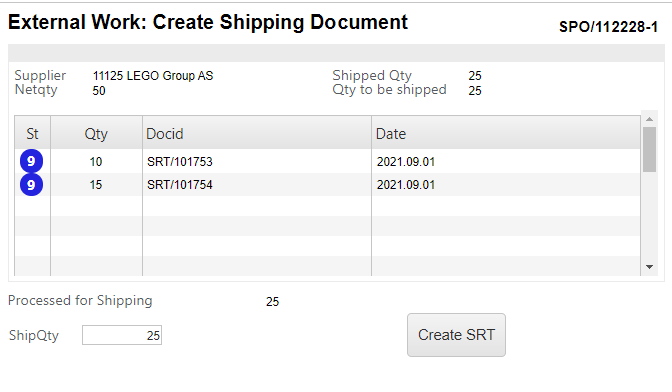672x392 pixels.
Task: Sort by the Date column header
Action: tap(506, 134)
